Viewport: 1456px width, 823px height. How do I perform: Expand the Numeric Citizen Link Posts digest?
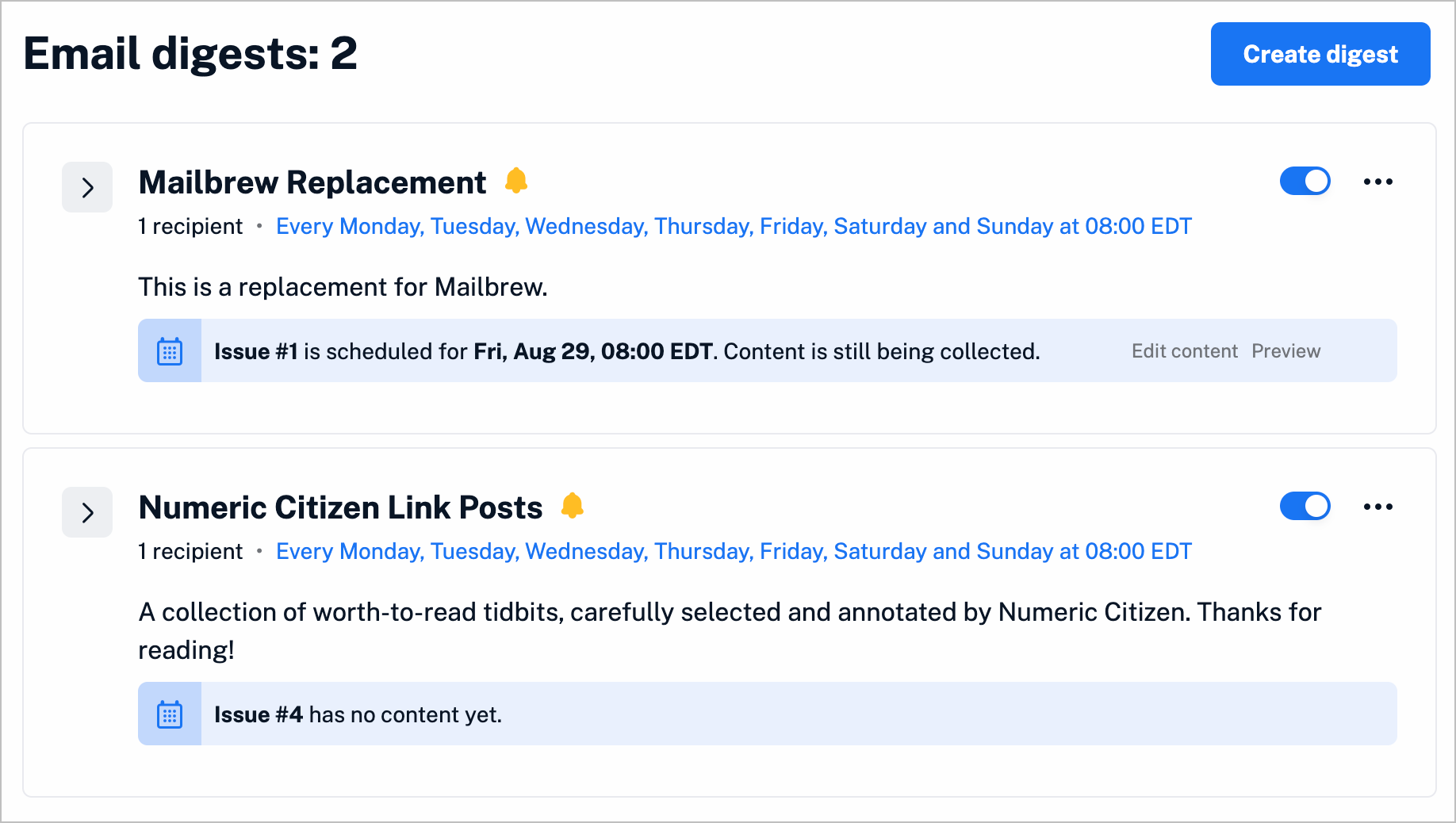click(x=86, y=512)
